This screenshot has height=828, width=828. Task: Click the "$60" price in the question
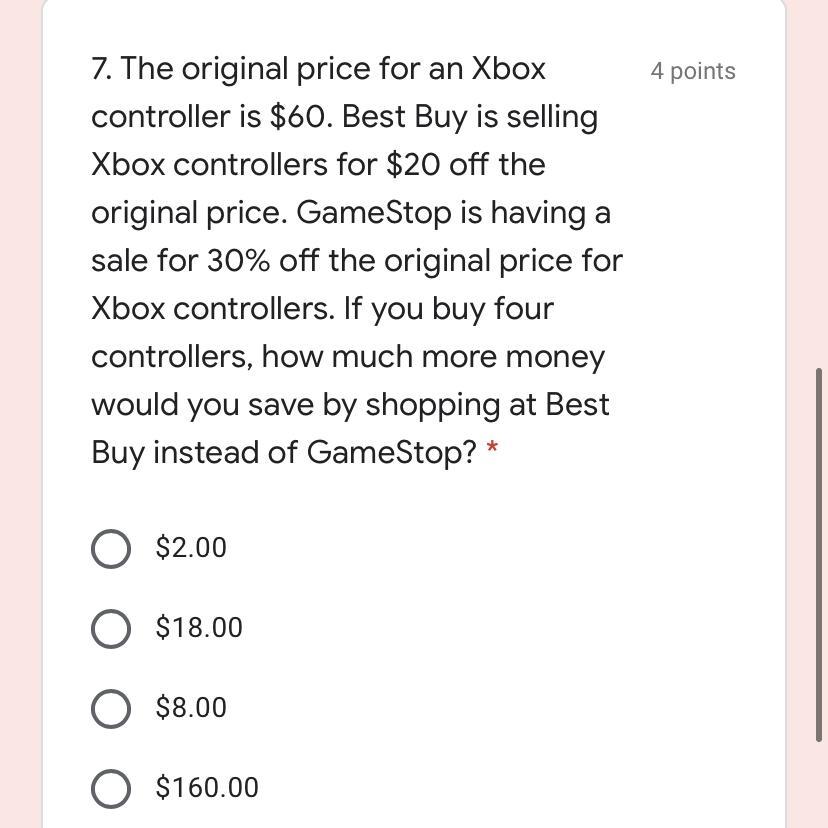tap(300, 117)
